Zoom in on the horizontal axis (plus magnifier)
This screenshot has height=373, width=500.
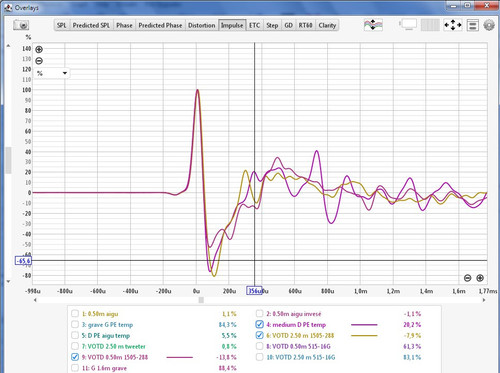(480, 278)
